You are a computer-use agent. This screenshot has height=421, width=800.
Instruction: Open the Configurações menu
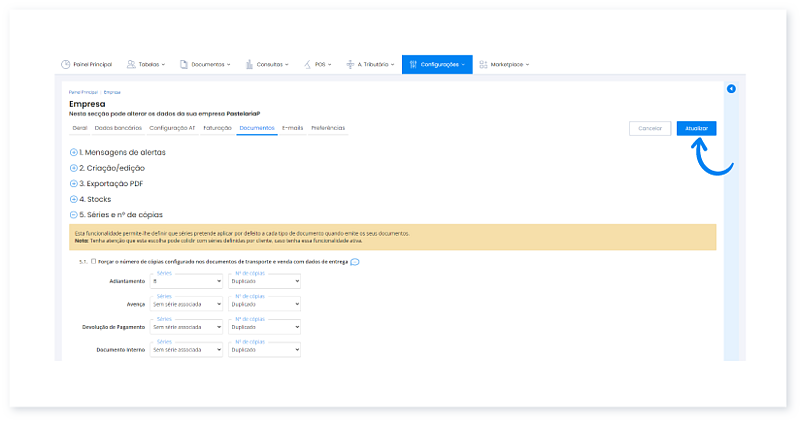point(437,64)
